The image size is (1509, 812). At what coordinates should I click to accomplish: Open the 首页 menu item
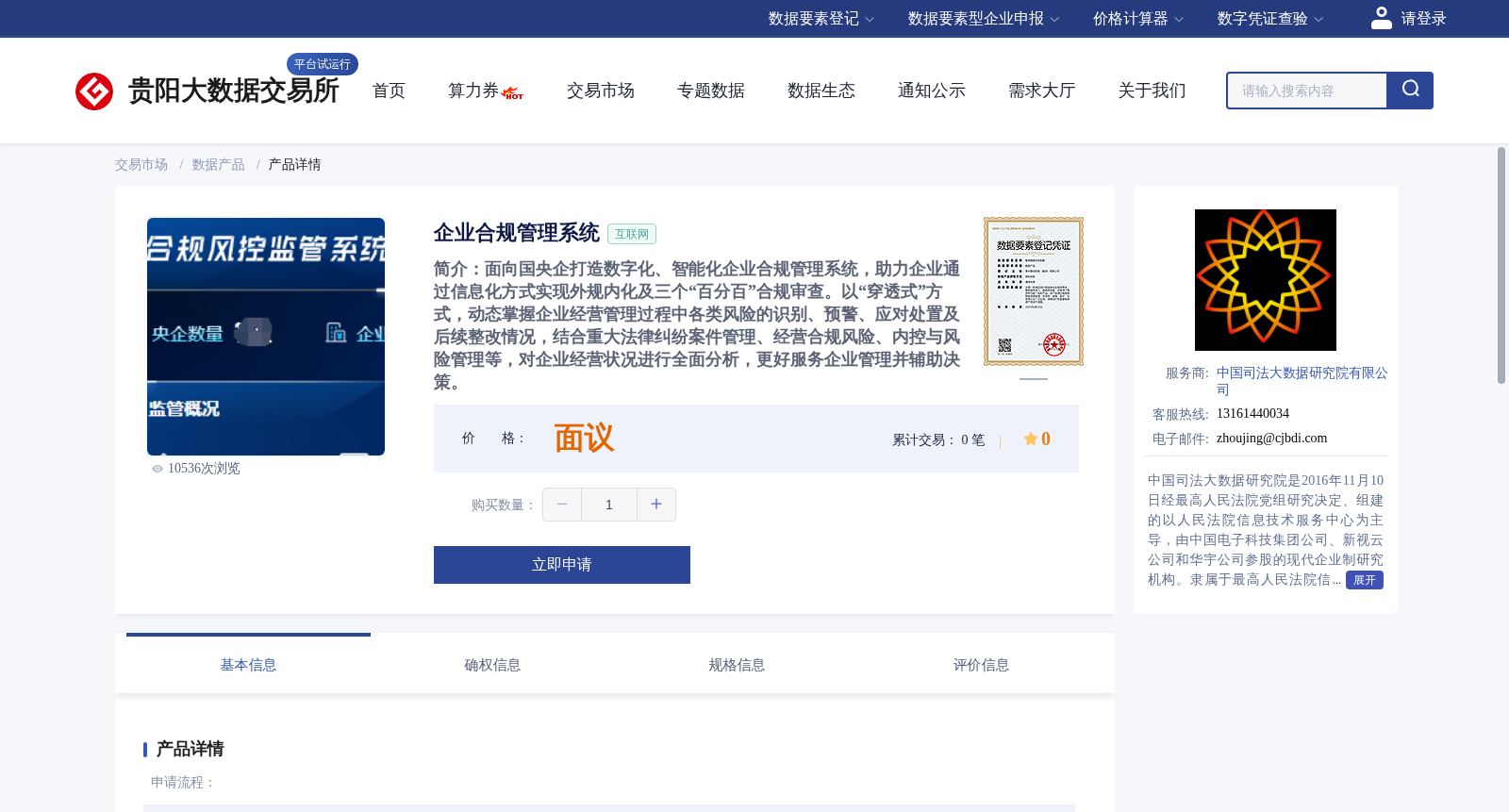389,91
